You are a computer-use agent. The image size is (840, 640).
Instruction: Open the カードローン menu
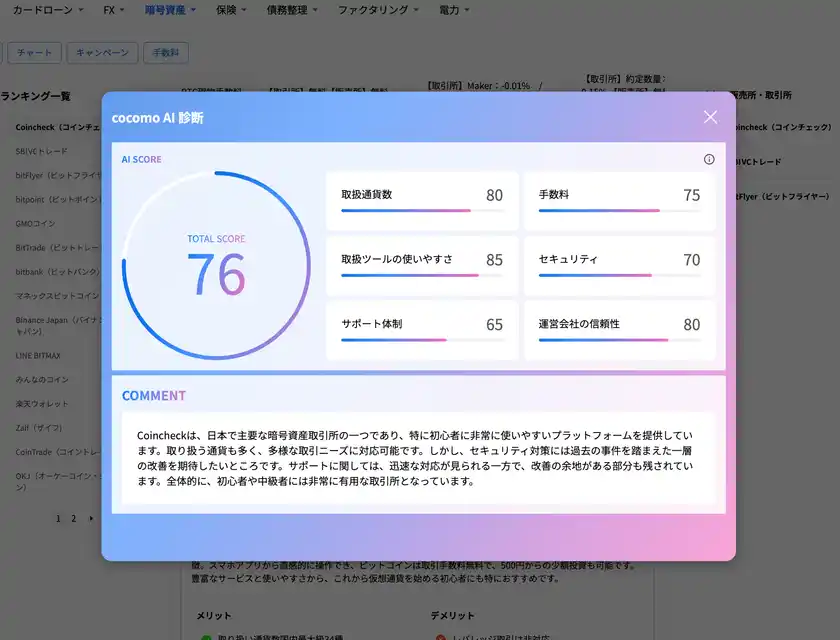point(41,10)
